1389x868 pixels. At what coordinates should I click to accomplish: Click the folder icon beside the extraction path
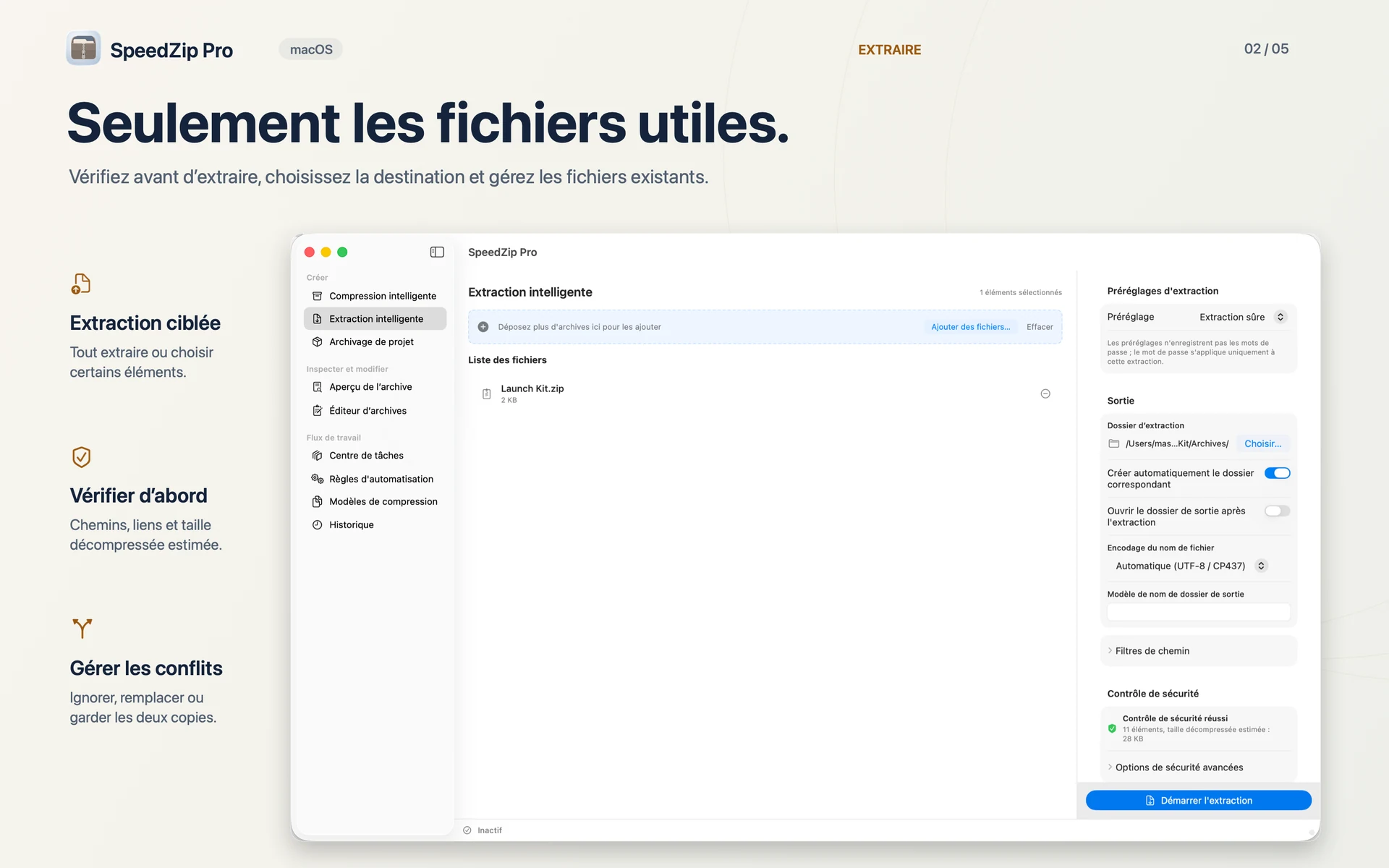tap(1114, 443)
